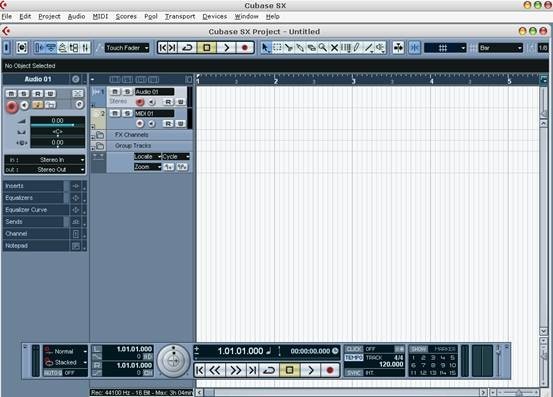553x397 pixels.
Task: Open the Devices menu
Action: 214,16
